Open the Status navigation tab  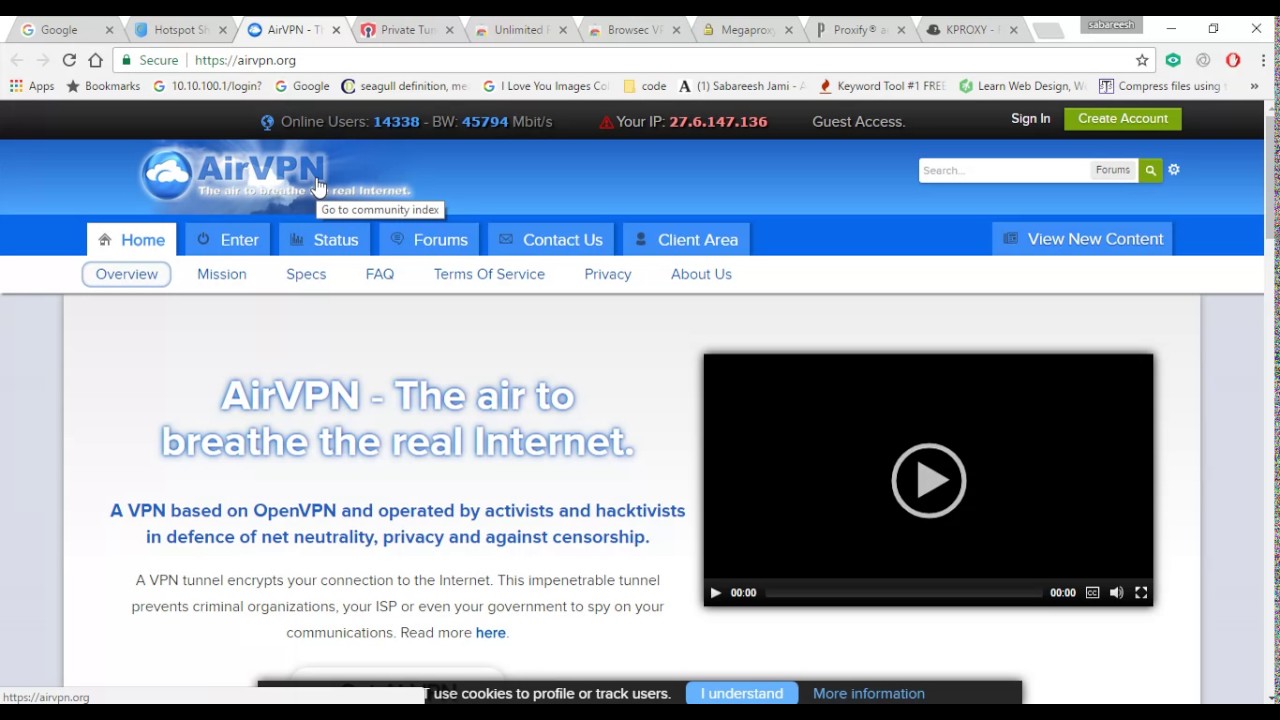point(324,240)
